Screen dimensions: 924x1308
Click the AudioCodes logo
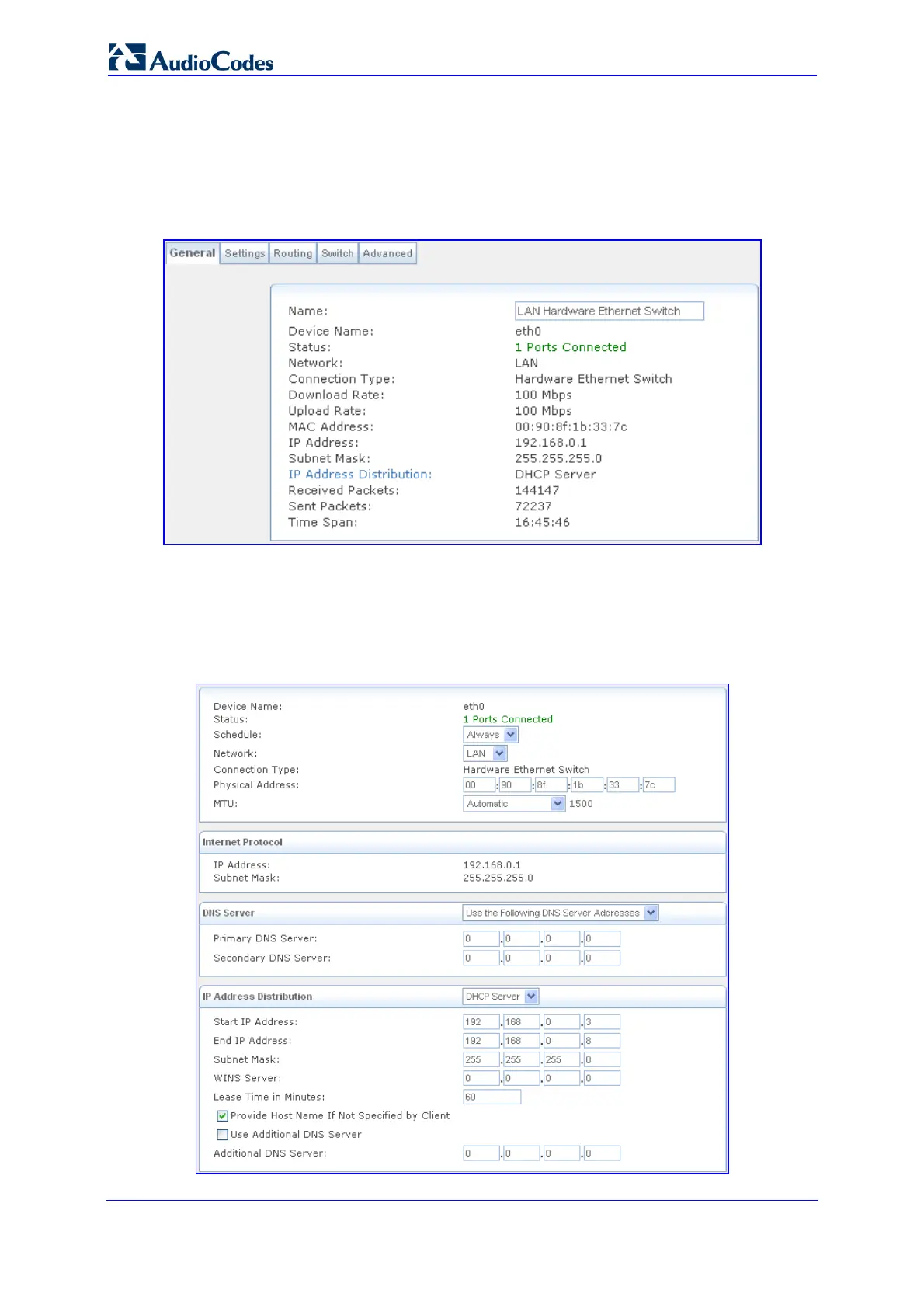coord(191,58)
